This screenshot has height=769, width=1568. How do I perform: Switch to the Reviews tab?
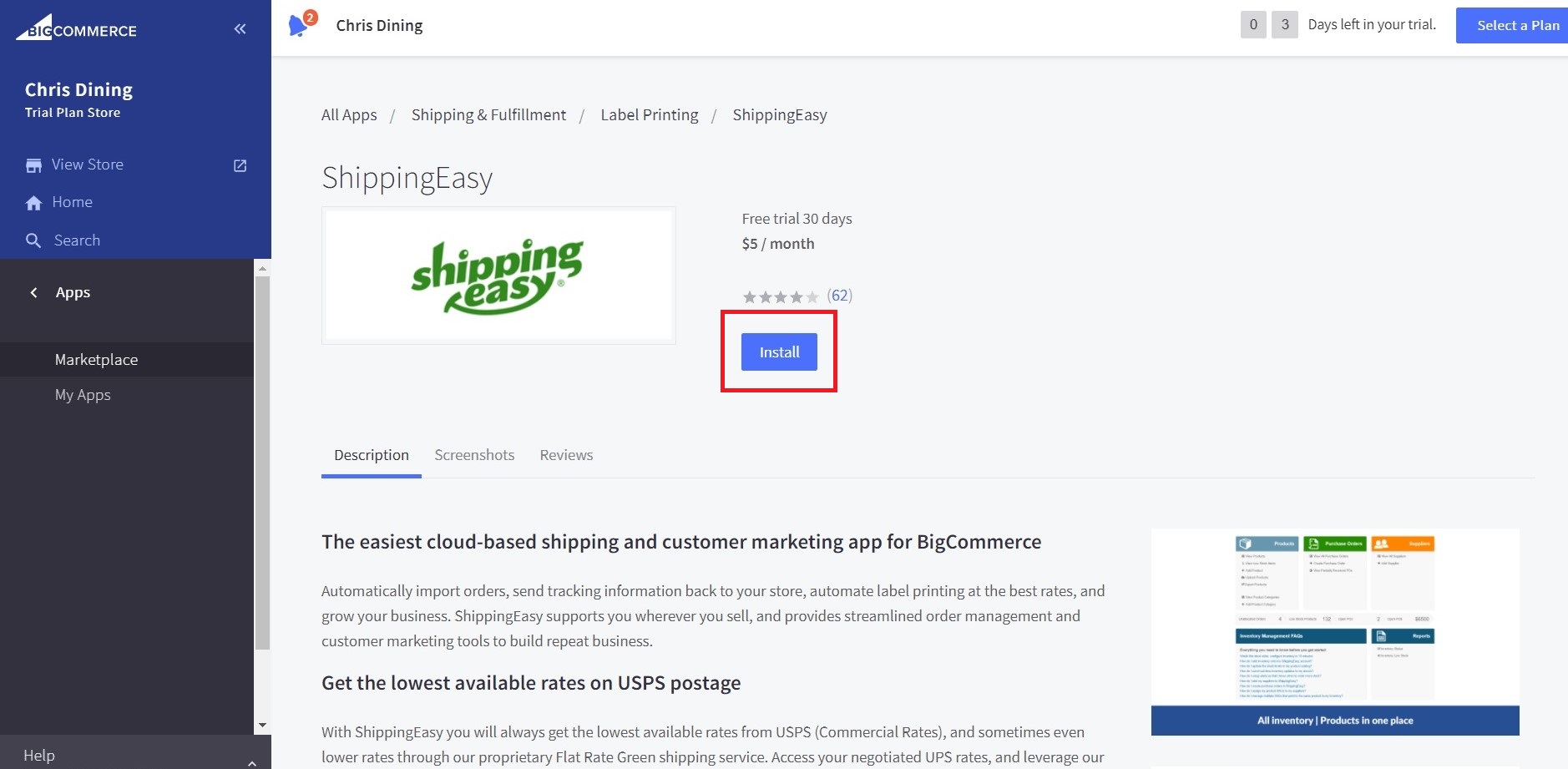(566, 455)
